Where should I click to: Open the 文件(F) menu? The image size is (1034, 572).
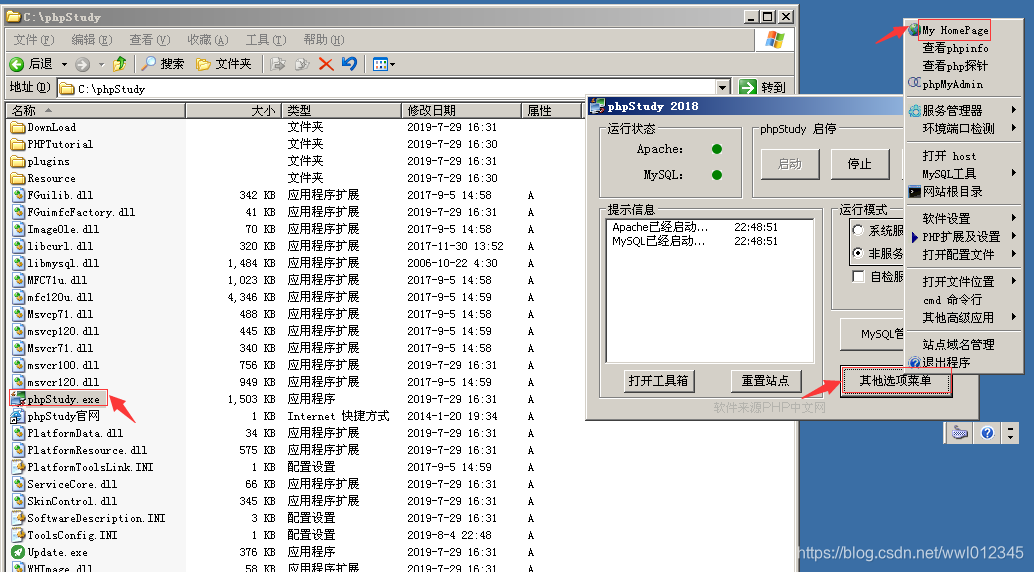34,40
